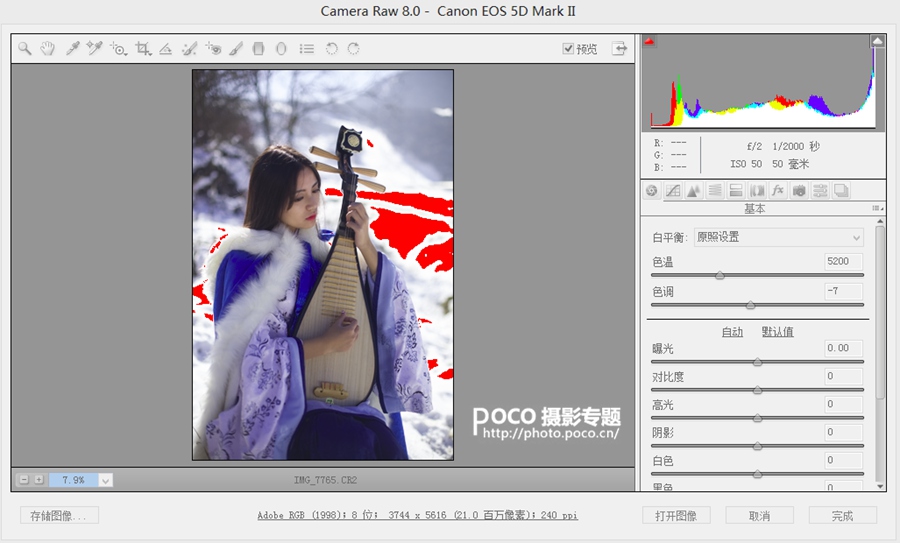This screenshot has height=543, width=900.
Task: Click the 色调 value field -7
Action: click(x=843, y=291)
